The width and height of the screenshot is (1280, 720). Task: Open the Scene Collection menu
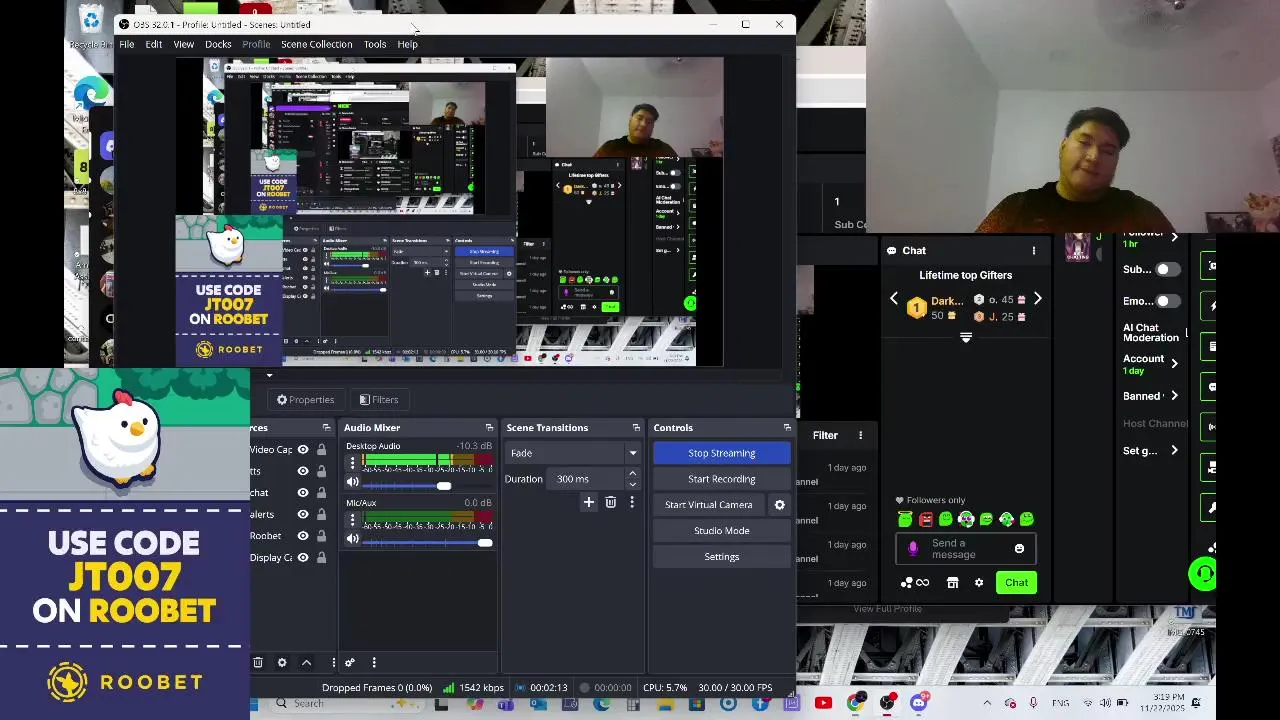tap(316, 44)
